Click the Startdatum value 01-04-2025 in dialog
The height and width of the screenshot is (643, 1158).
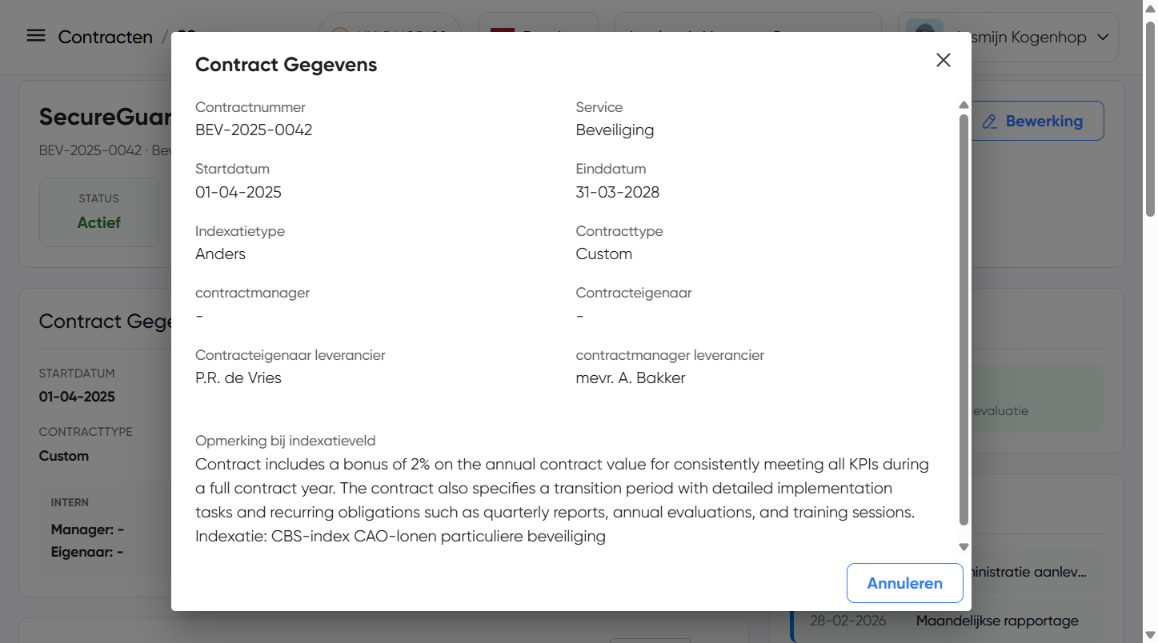pyautogui.click(x=238, y=192)
